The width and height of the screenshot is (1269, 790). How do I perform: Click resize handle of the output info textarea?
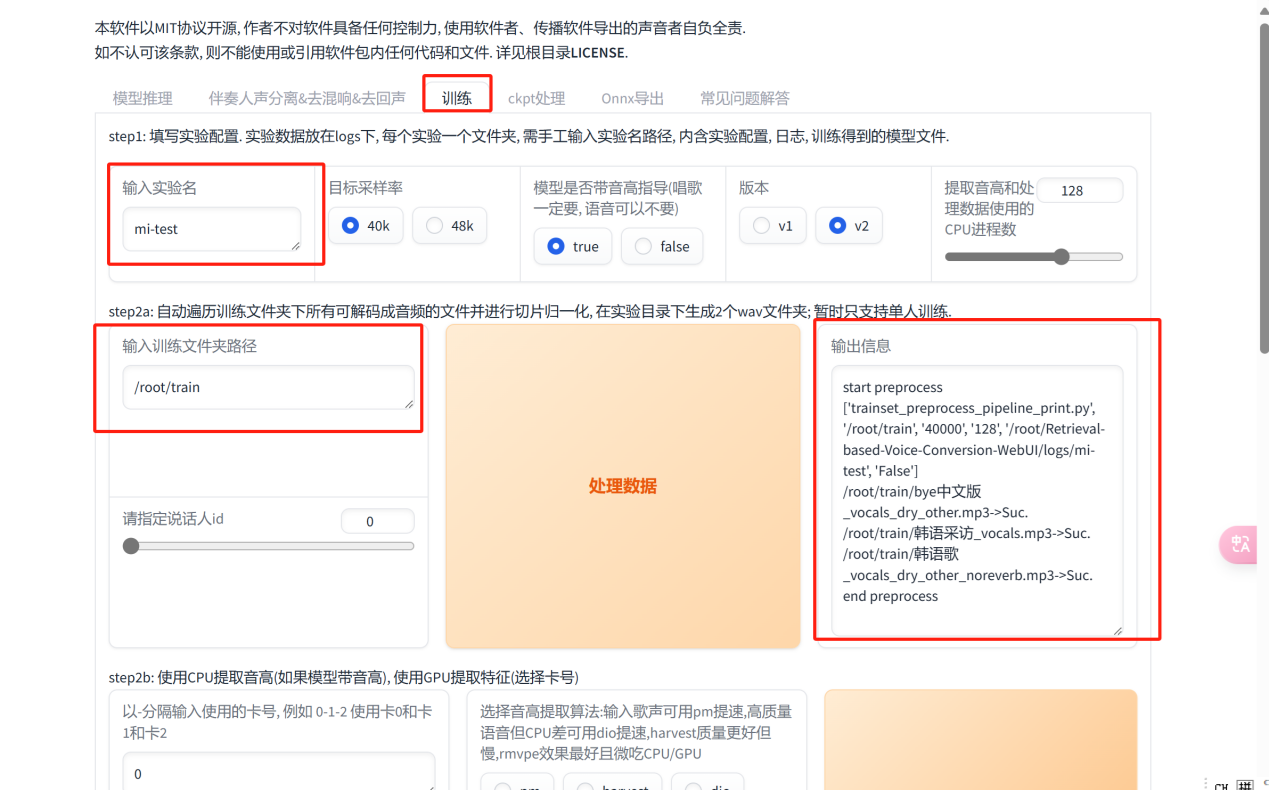(x=1117, y=630)
